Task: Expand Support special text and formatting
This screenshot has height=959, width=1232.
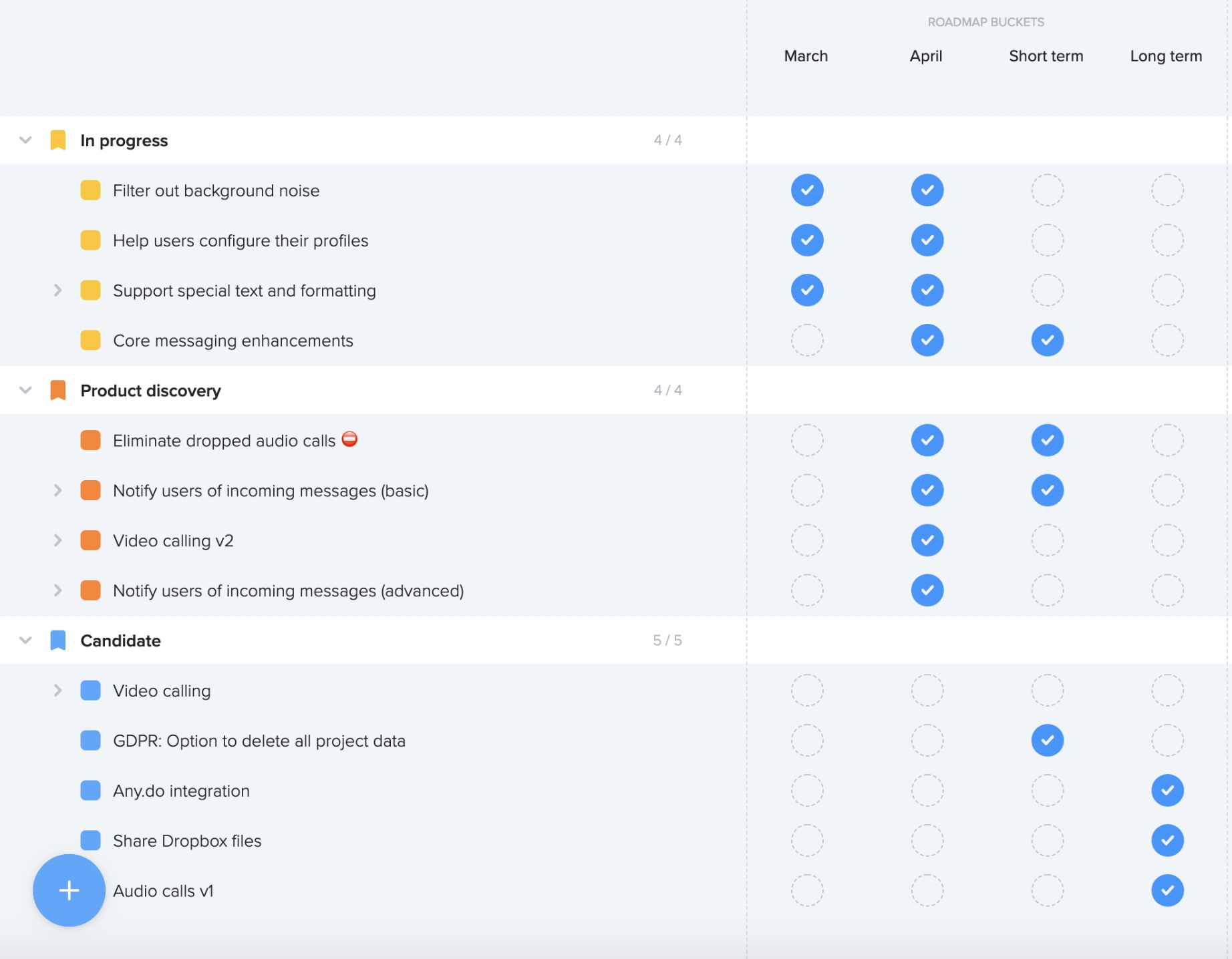Action: pos(57,291)
